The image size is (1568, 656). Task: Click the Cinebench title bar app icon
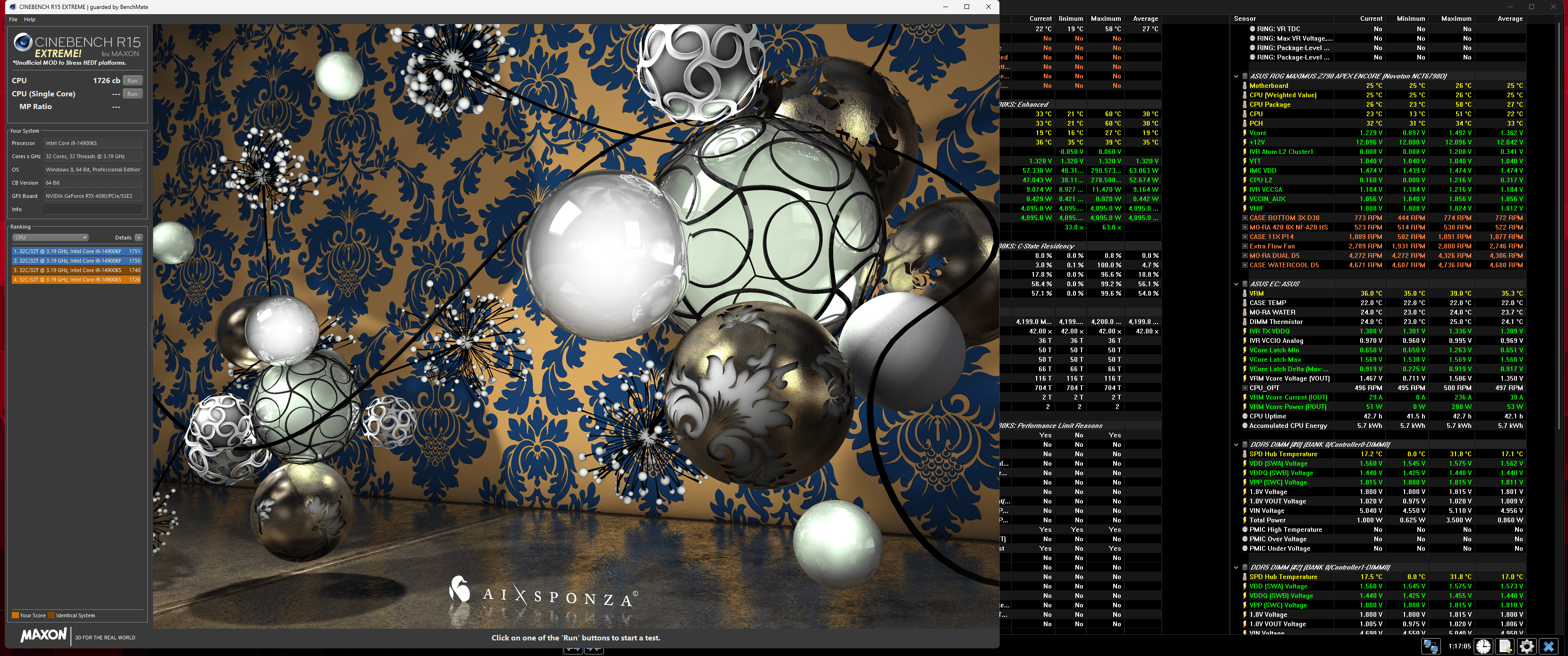point(13,7)
